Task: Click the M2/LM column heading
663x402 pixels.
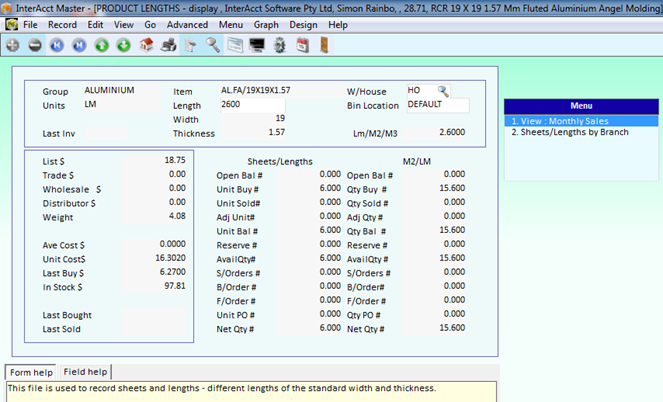Action: point(416,161)
